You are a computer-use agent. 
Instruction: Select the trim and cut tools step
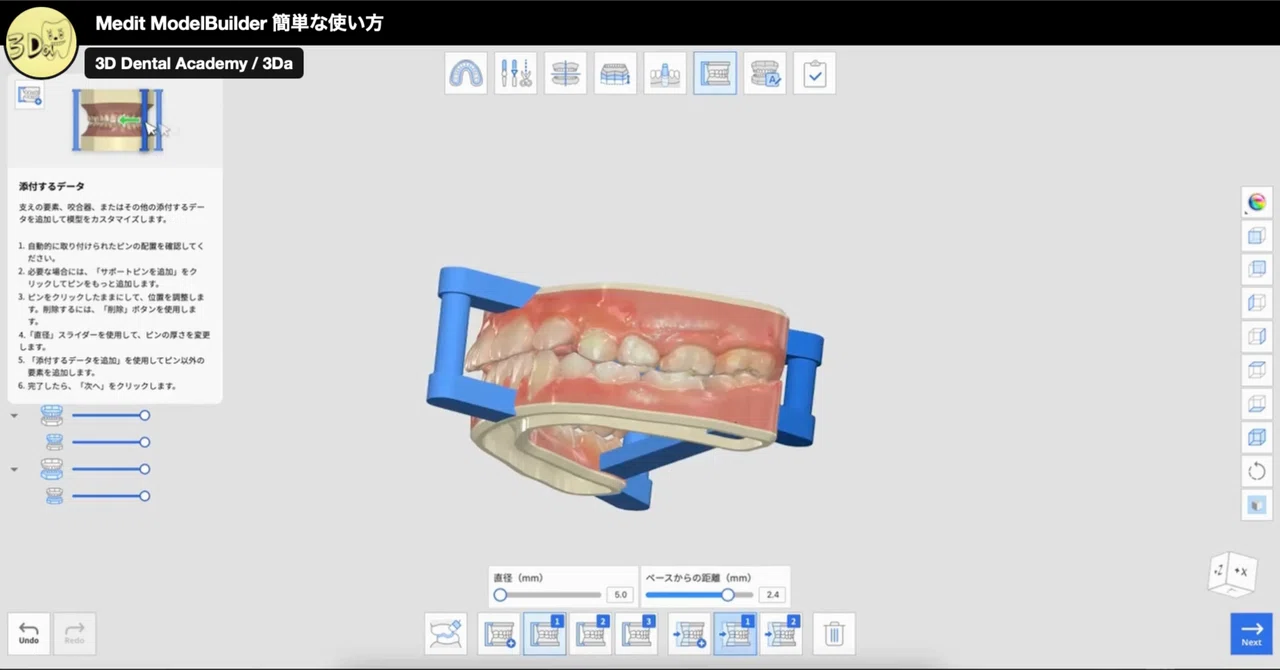point(515,73)
